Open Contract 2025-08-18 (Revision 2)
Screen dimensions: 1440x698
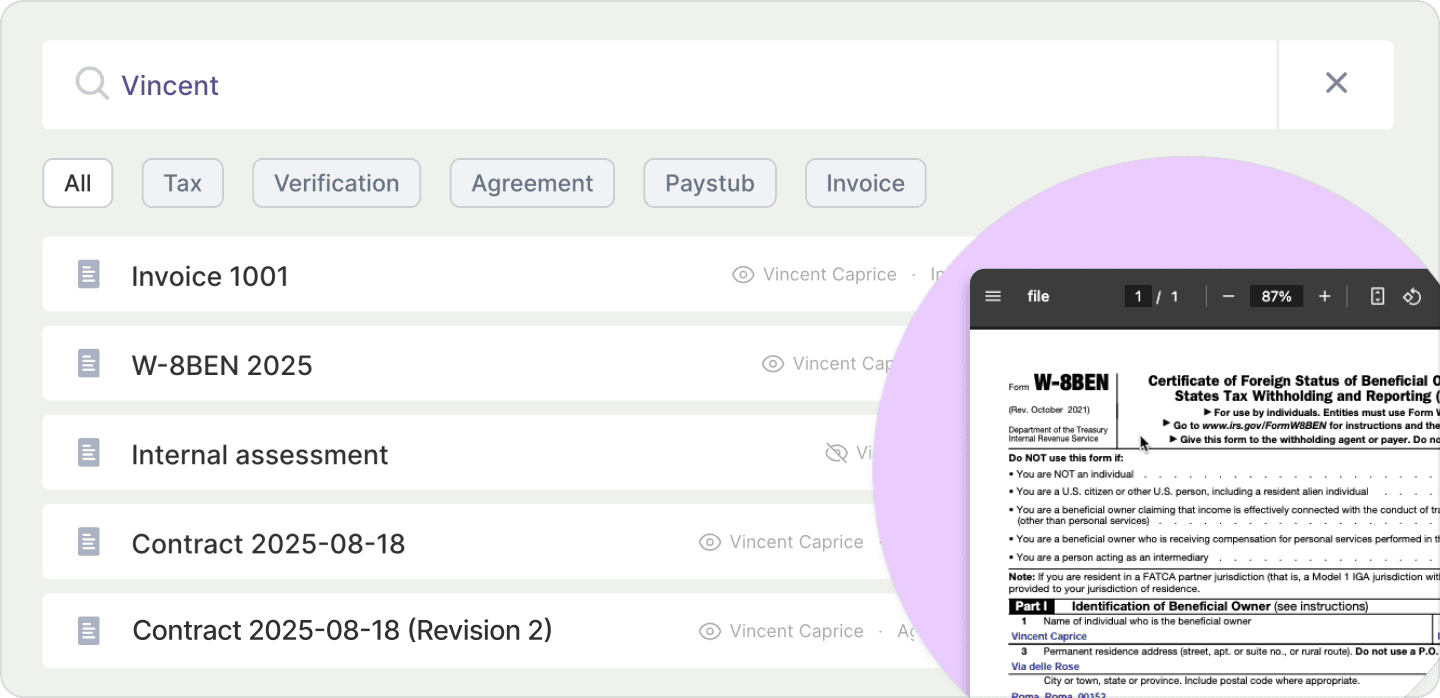341,630
